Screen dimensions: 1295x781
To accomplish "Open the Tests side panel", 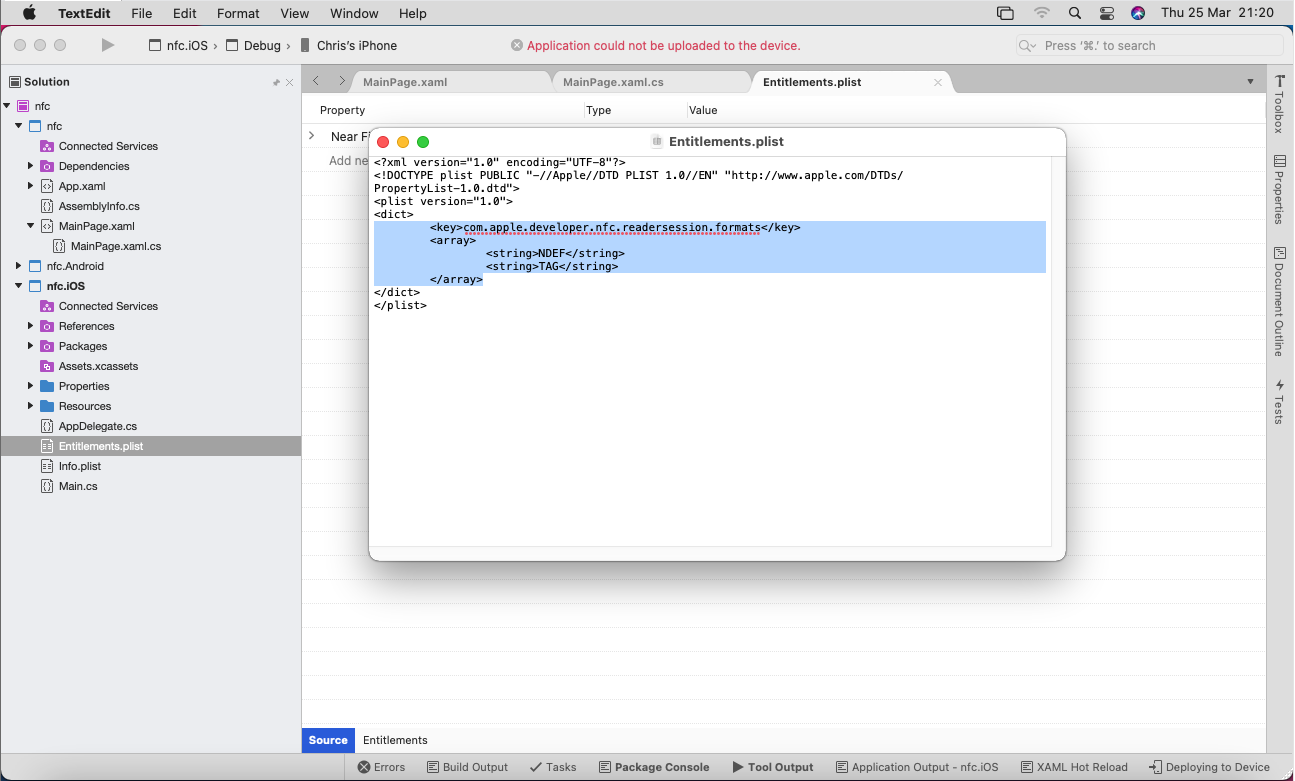I will (x=1279, y=401).
